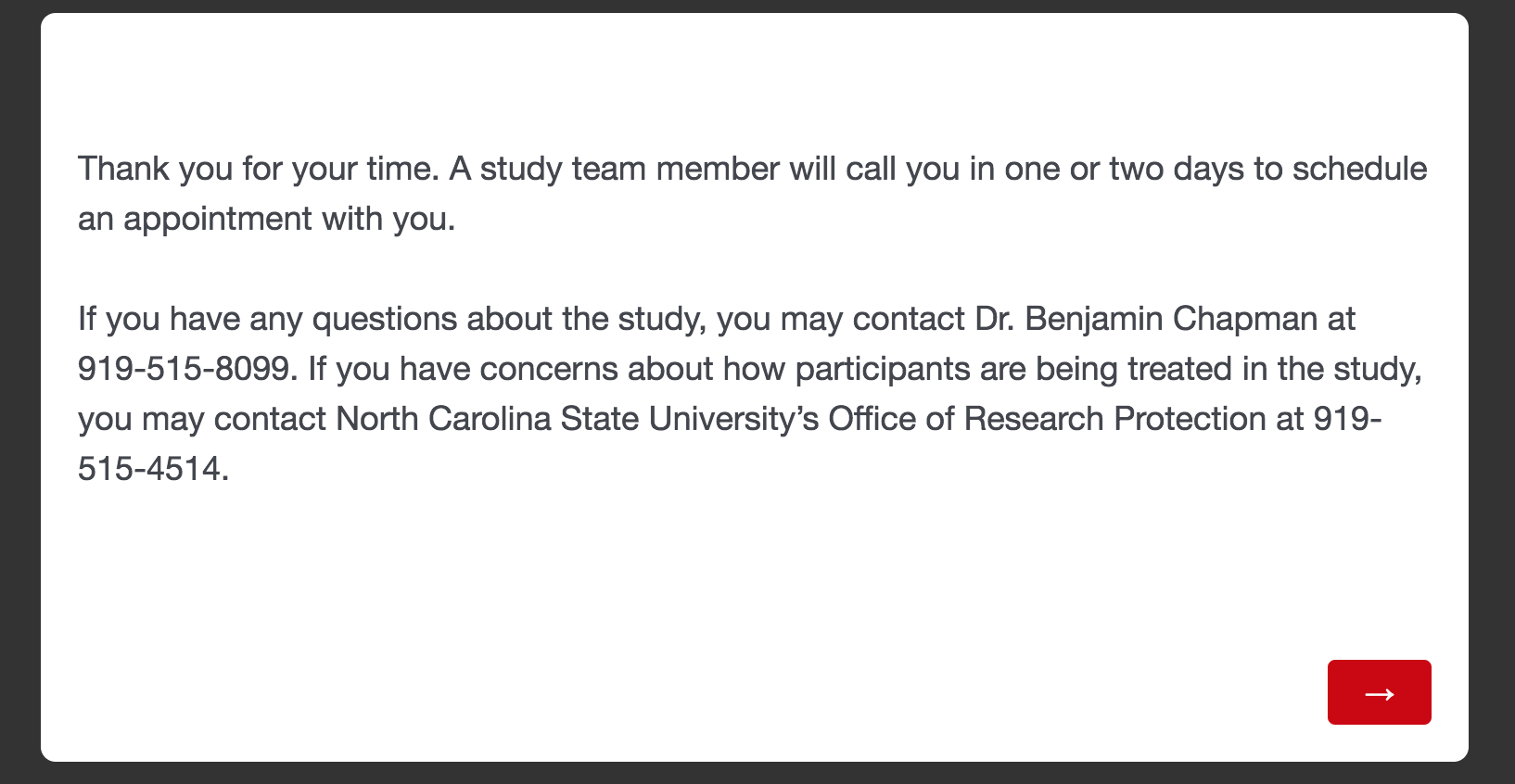Click the '919-' at end of third line
The height and width of the screenshot is (784, 1515).
[1347, 419]
